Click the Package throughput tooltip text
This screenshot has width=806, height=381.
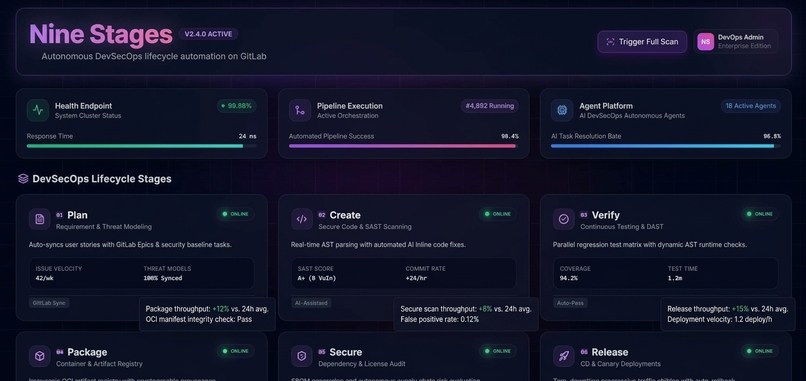(x=207, y=309)
